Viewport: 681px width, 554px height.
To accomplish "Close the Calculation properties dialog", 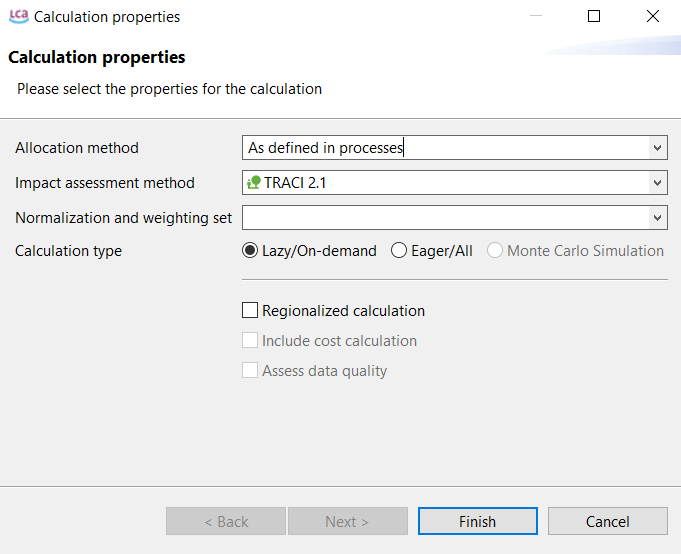I will click(x=653, y=17).
